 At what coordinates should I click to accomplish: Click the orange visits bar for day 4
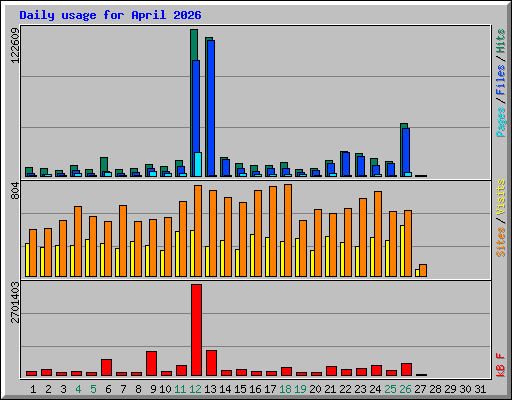[x=78, y=241]
